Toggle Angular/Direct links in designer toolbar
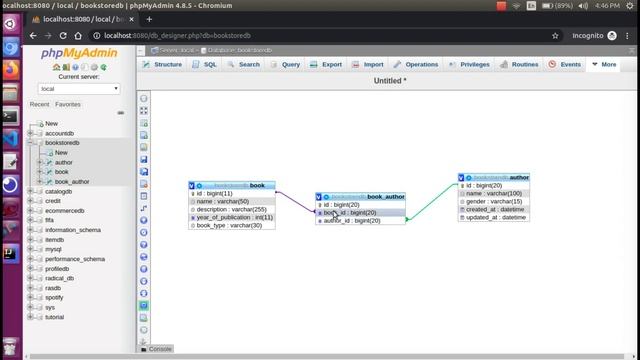The image size is (640, 360). pyautogui.click(x=144, y=257)
